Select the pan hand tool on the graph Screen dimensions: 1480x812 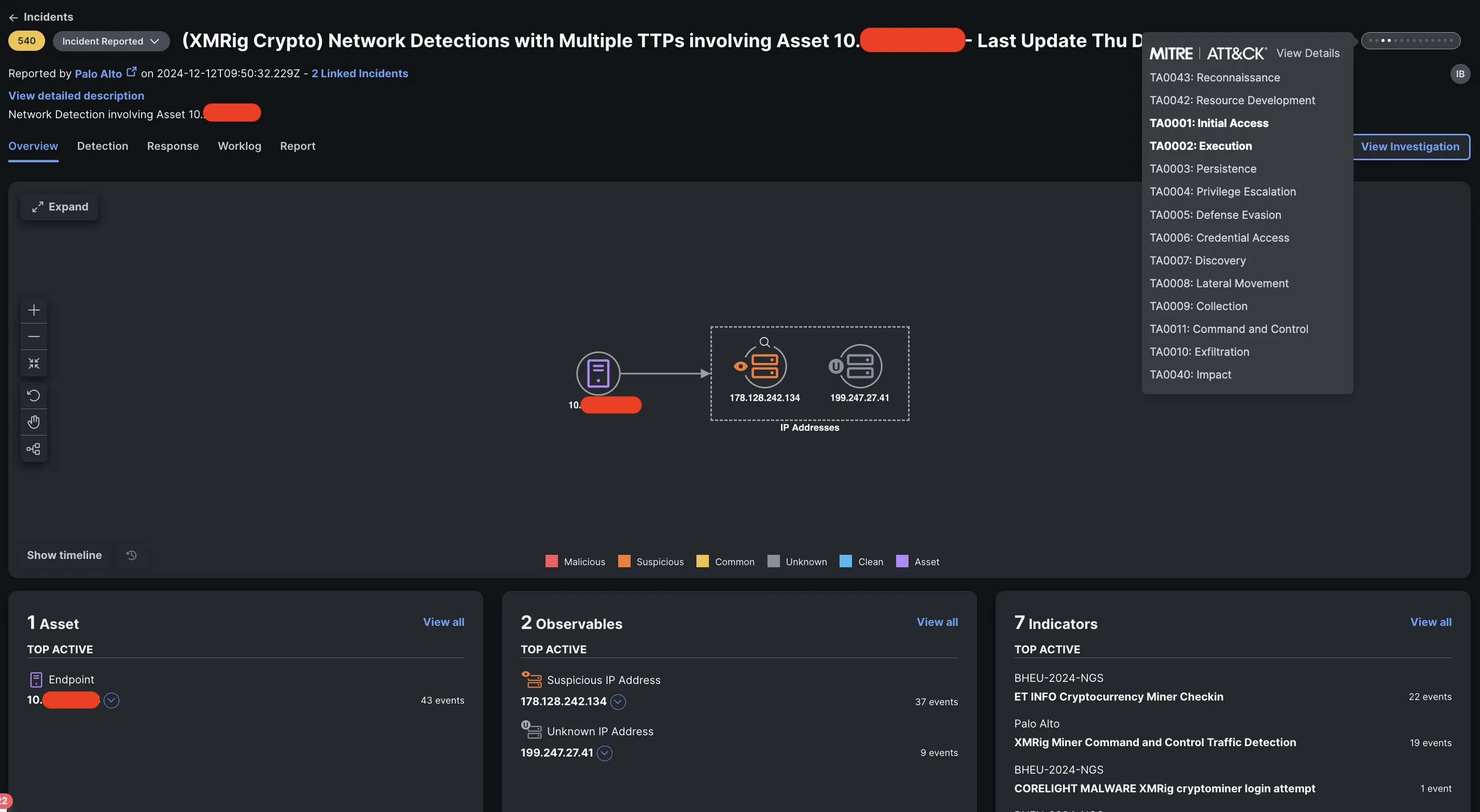pyautogui.click(x=34, y=421)
